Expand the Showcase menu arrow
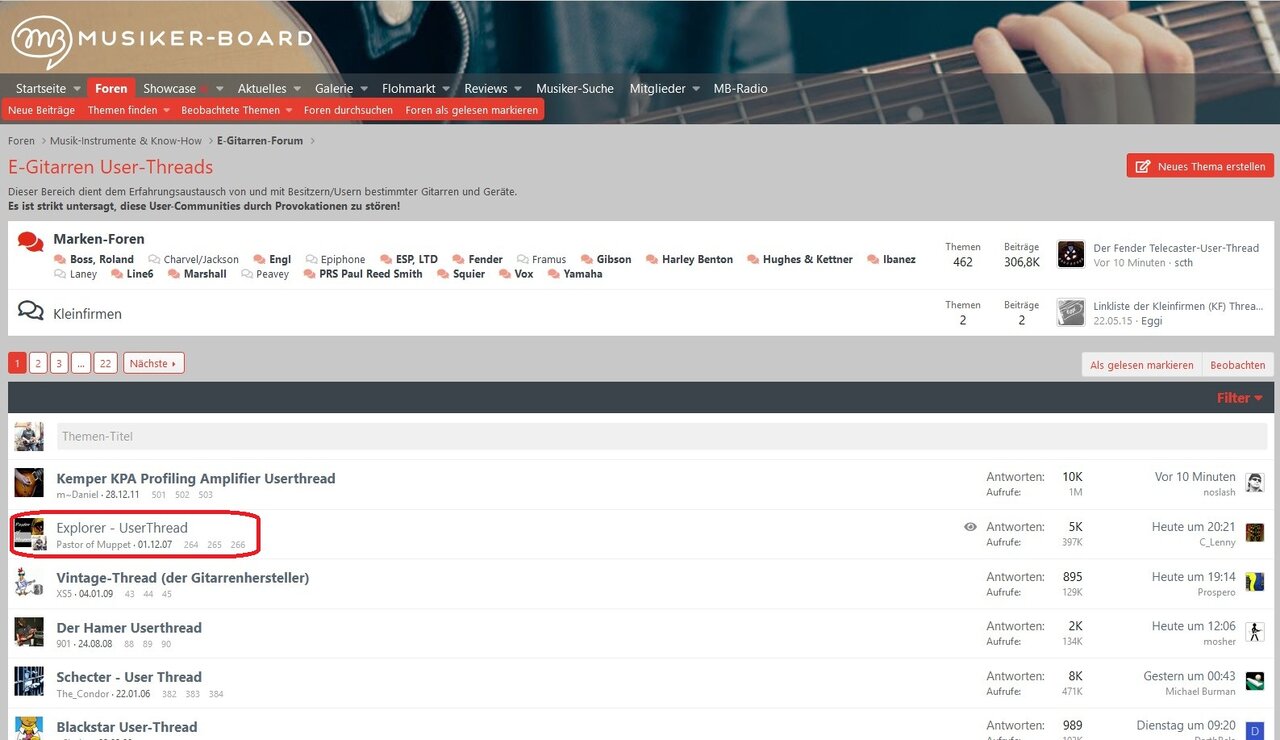 tap(219, 89)
